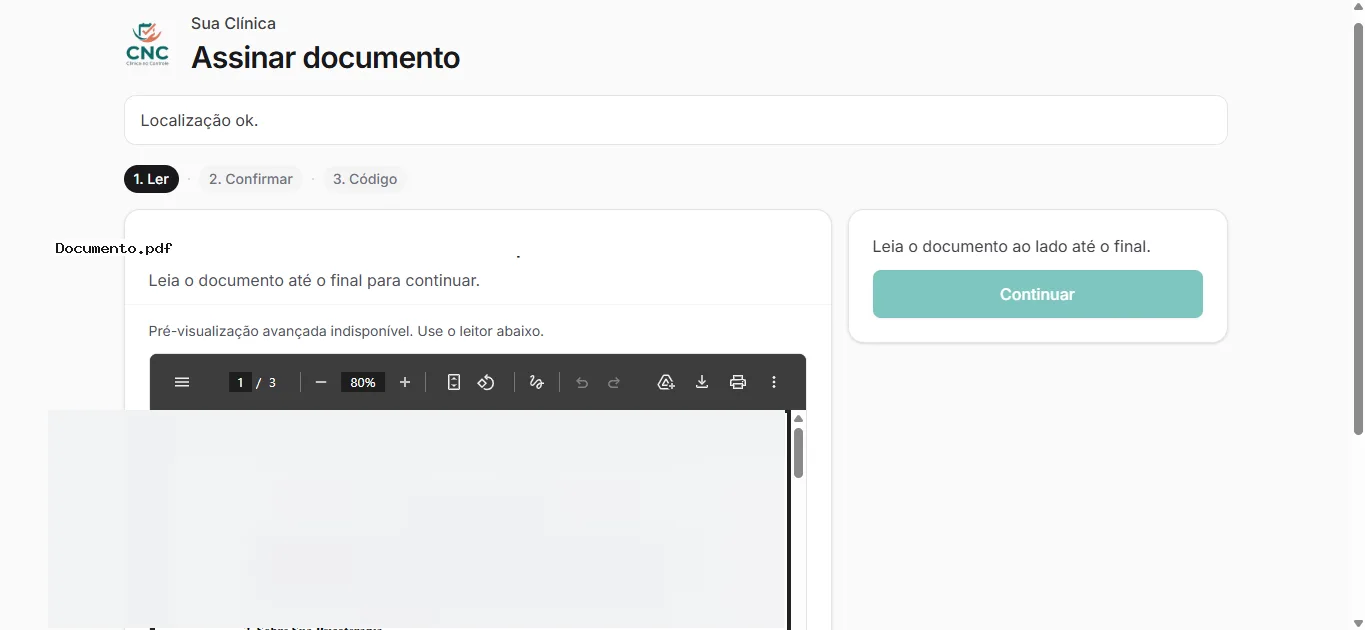Viewport: 1365px width, 630px height.
Task: Click the 'Documento.pdf' file name label
Action: 114,248
